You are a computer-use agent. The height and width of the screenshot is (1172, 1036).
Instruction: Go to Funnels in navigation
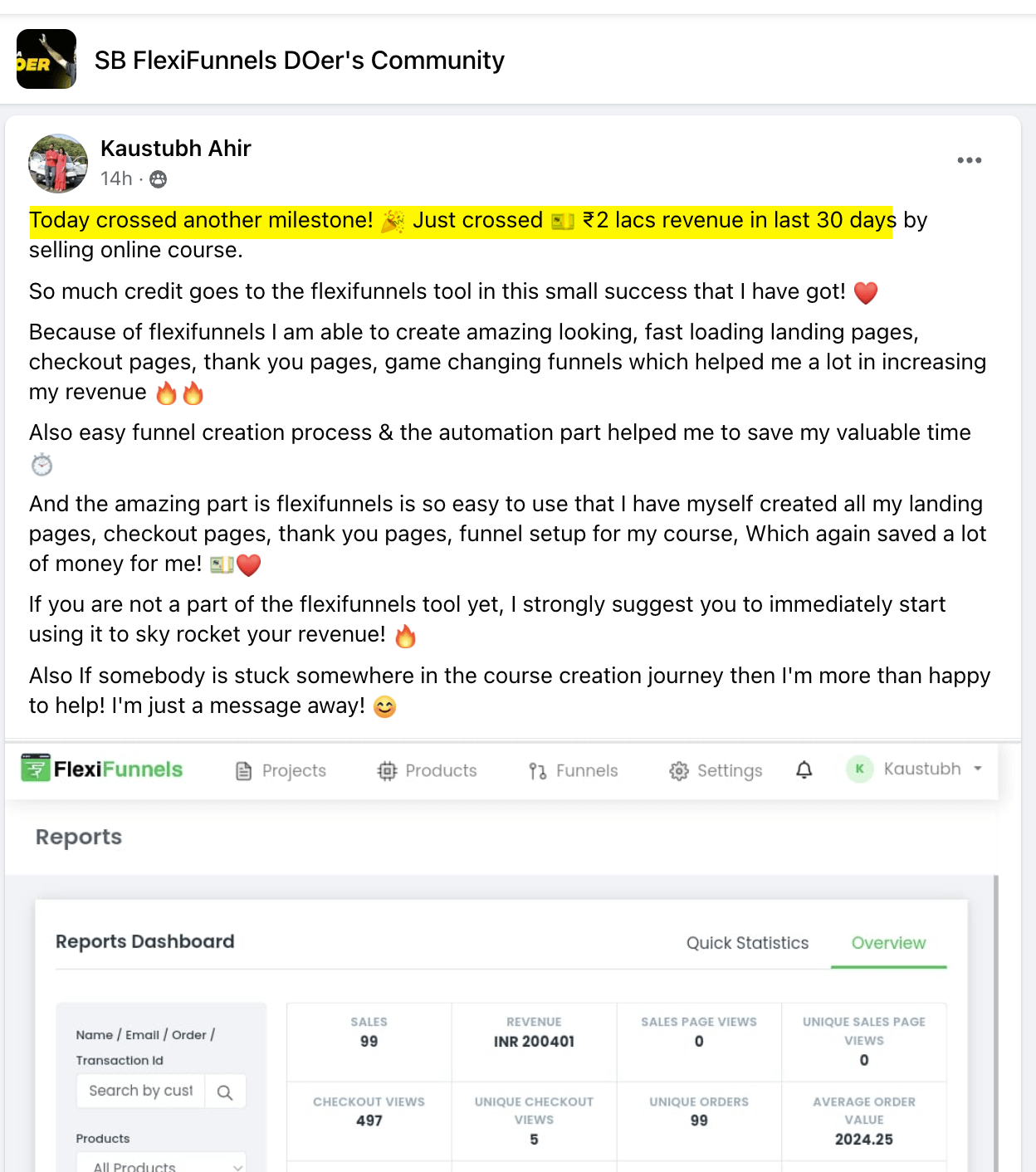tap(574, 771)
